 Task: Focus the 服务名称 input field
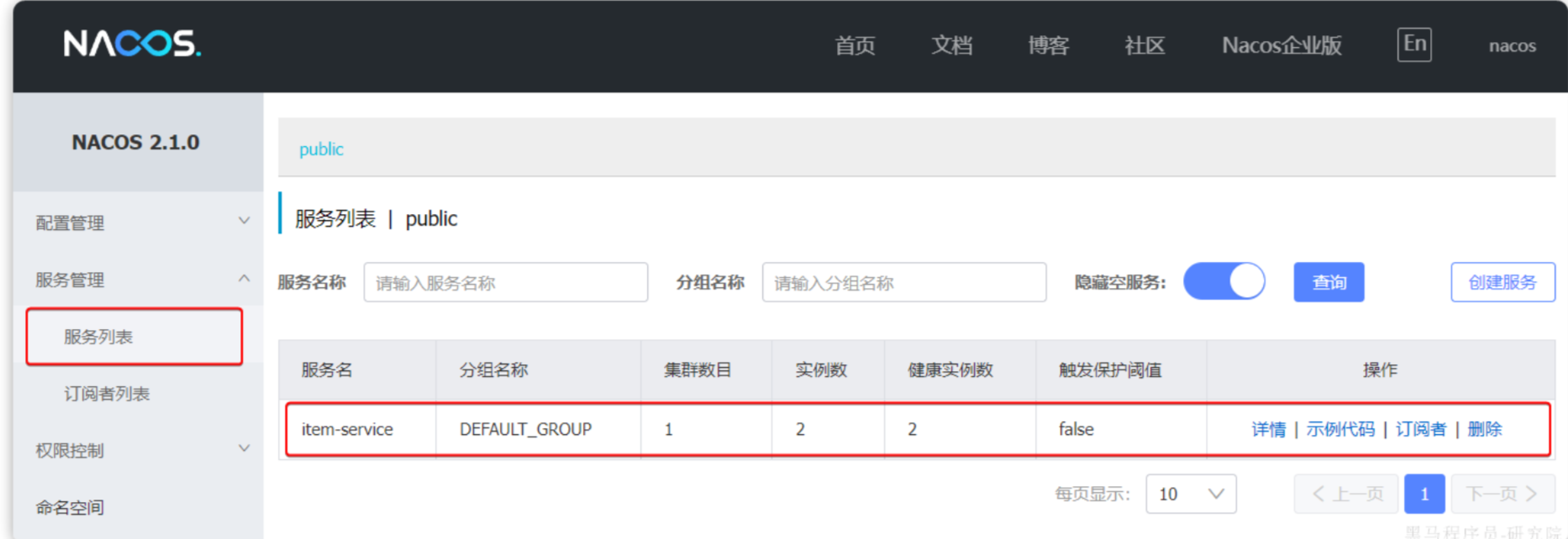[x=506, y=282]
